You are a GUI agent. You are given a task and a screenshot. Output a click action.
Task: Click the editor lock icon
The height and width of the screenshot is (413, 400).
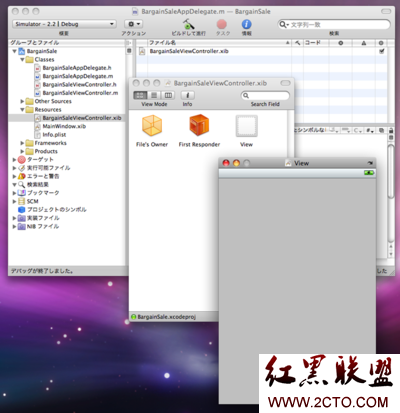click(391, 130)
